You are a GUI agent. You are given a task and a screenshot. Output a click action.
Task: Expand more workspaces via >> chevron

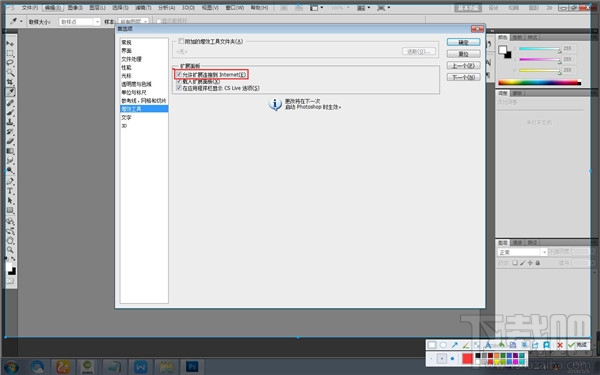point(549,8)
